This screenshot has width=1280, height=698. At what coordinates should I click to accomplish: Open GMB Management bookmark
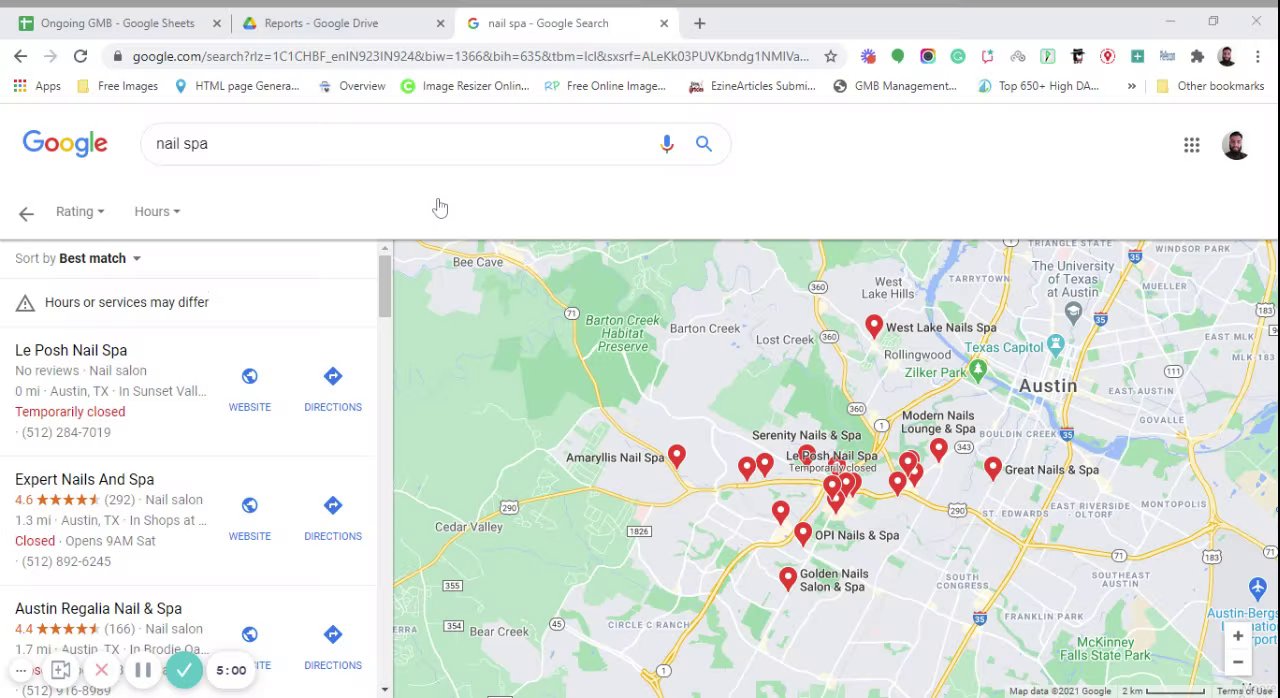pyautogui.click(x=894, y=86)
